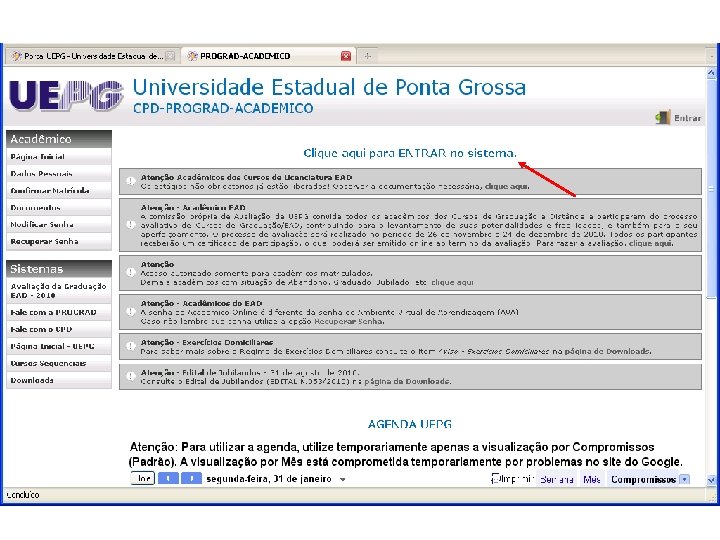This screenshot has height=540, width=720.
Task: Click 'Clique aqui para ENTRAR no sistema'
Action: 410,153
